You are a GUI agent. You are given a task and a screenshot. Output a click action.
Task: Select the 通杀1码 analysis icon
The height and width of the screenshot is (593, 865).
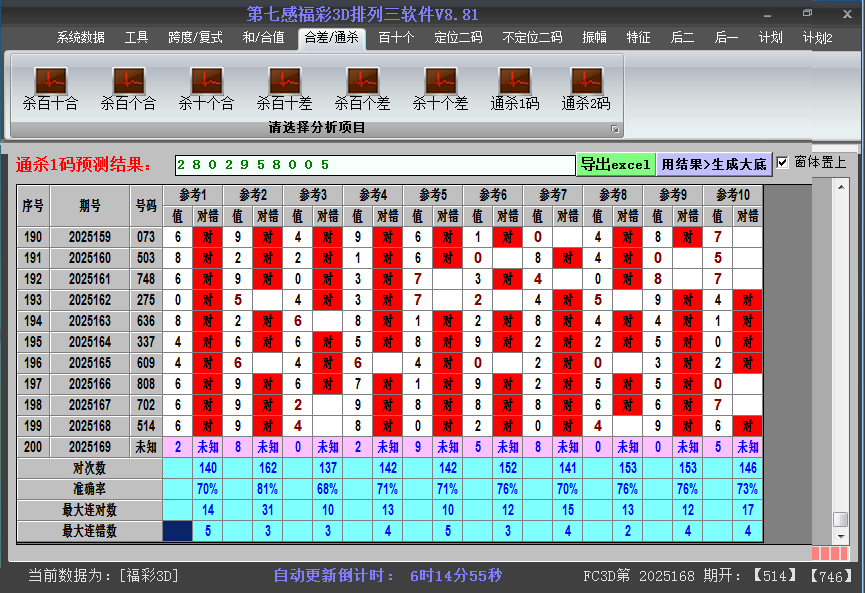click(x=515, y=89)
